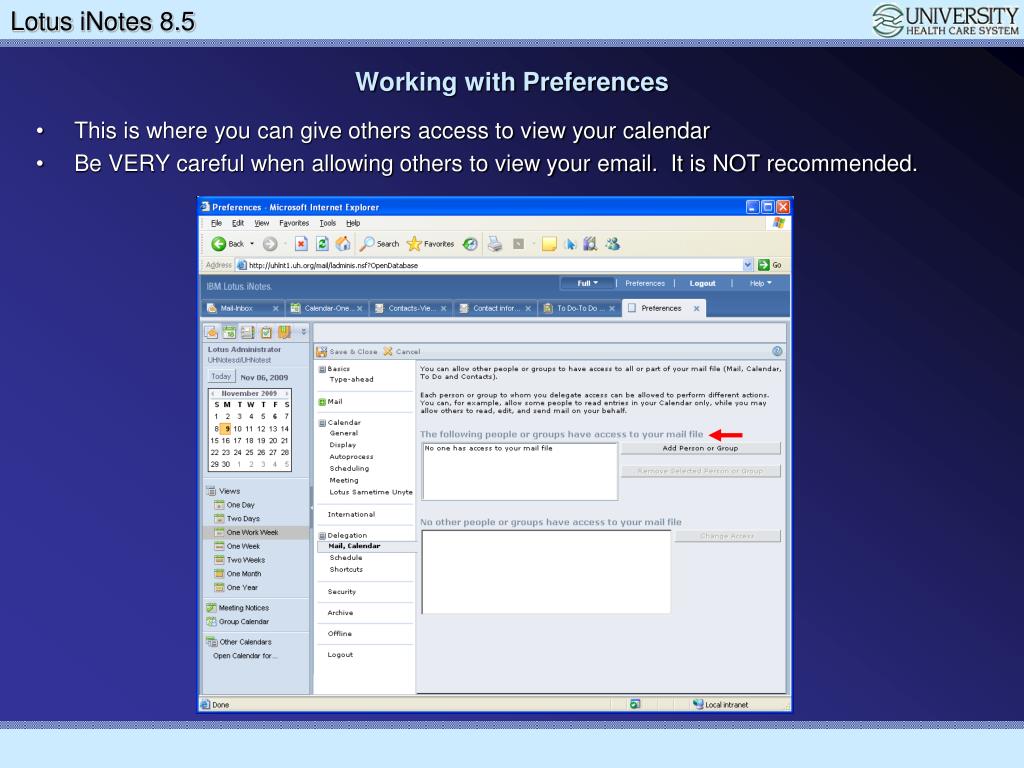Open the address bar dropdown arrow
Screen dimensions: 1024x768
click(x=748, y=265)
